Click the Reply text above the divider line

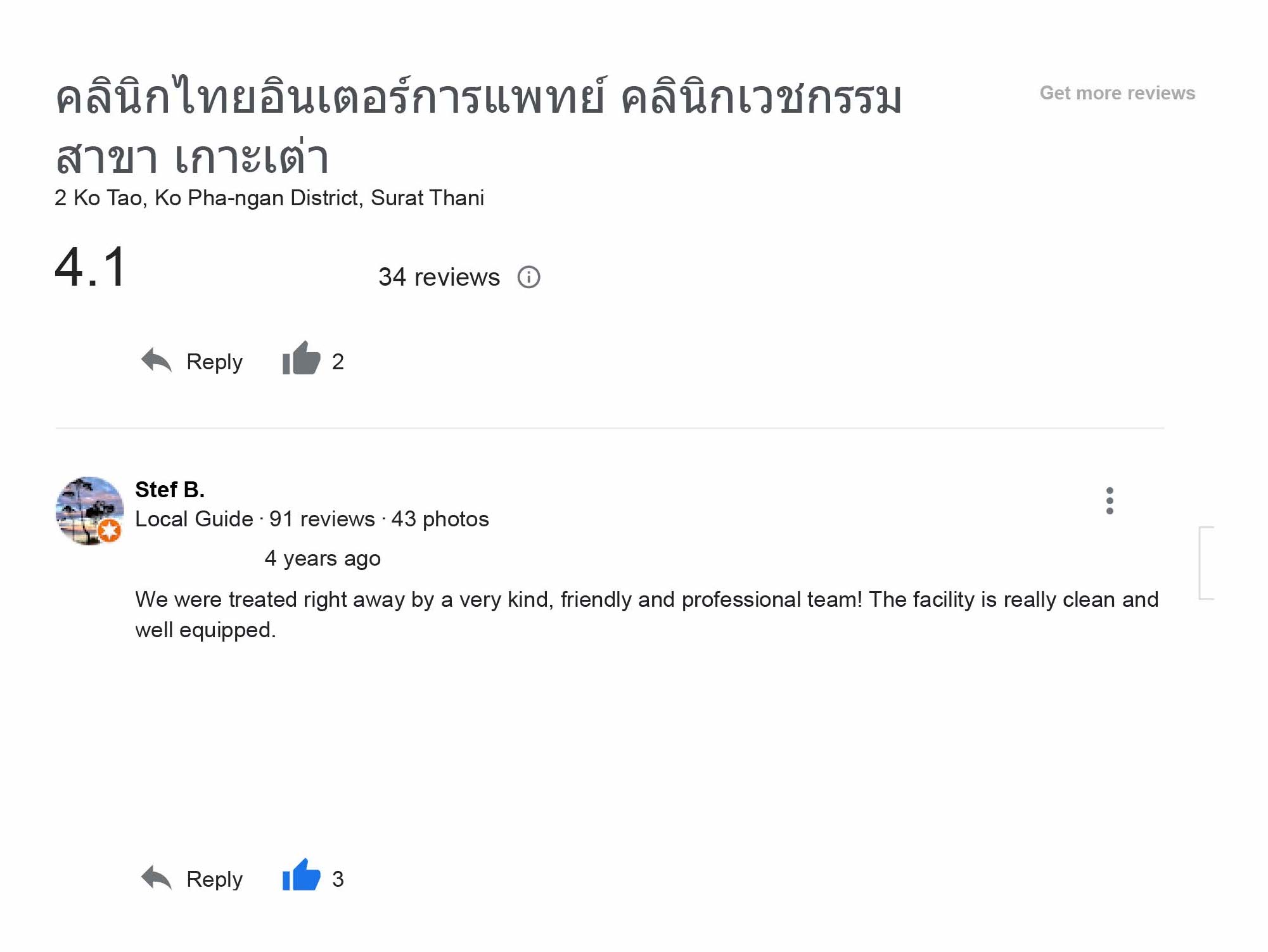214,362
